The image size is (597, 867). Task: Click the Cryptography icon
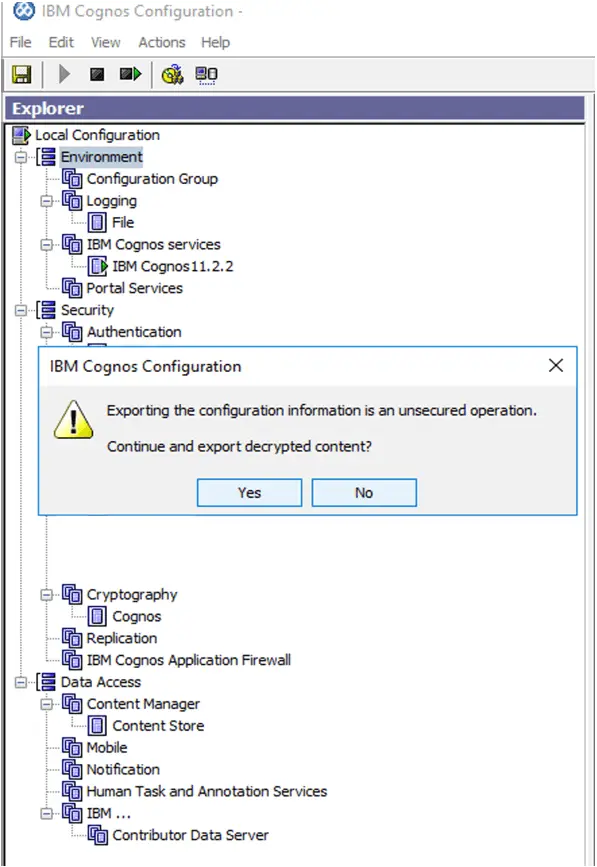(72, 594)
